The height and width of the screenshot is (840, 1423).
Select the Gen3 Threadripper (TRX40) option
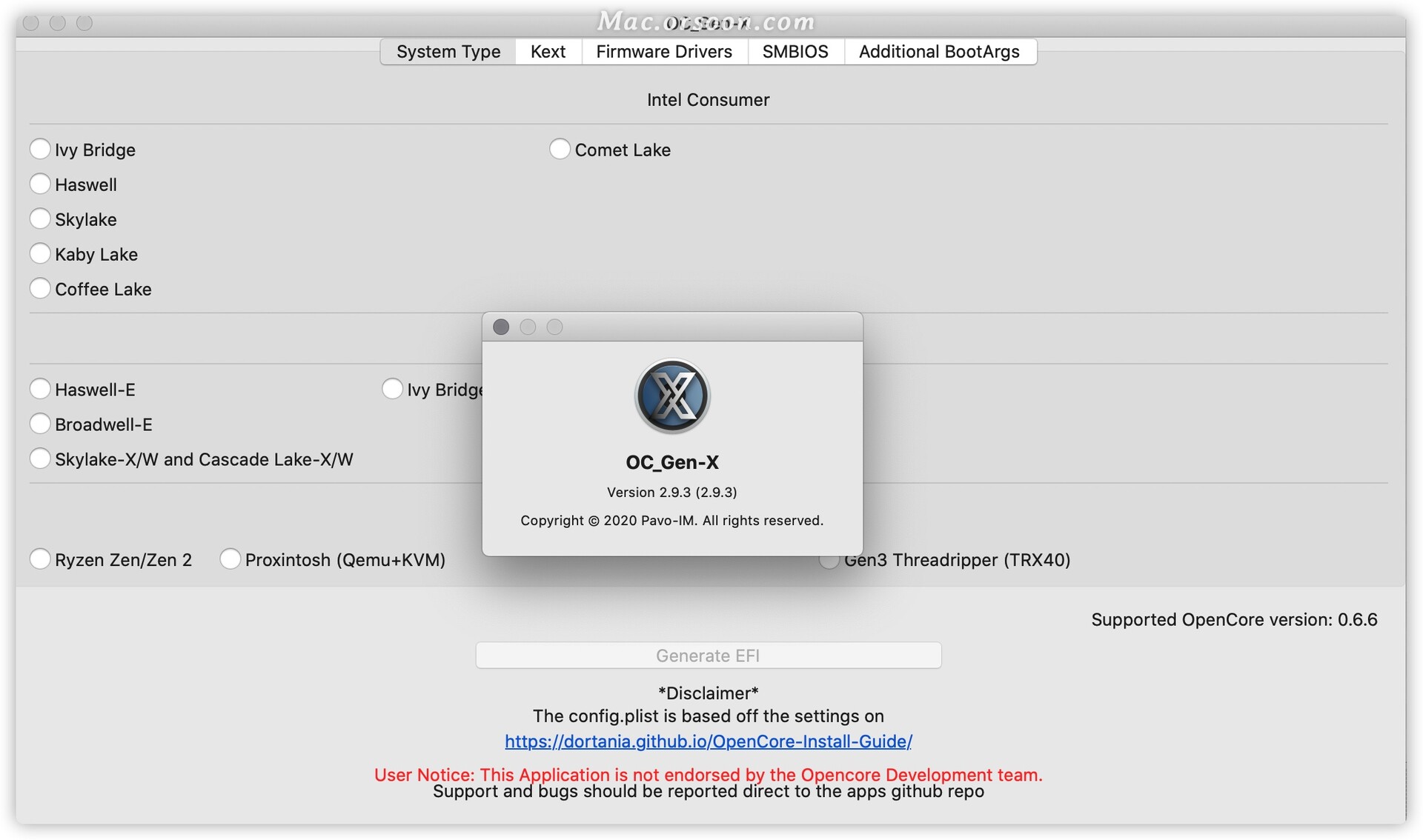[x=829, y=561]
